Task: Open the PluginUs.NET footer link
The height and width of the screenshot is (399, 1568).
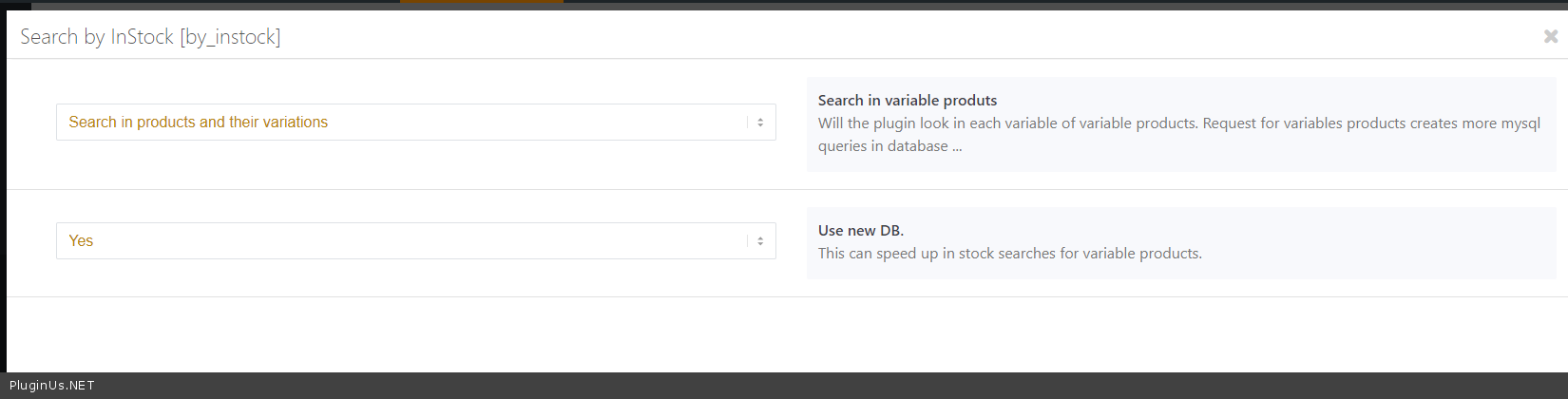Action: 52,386
